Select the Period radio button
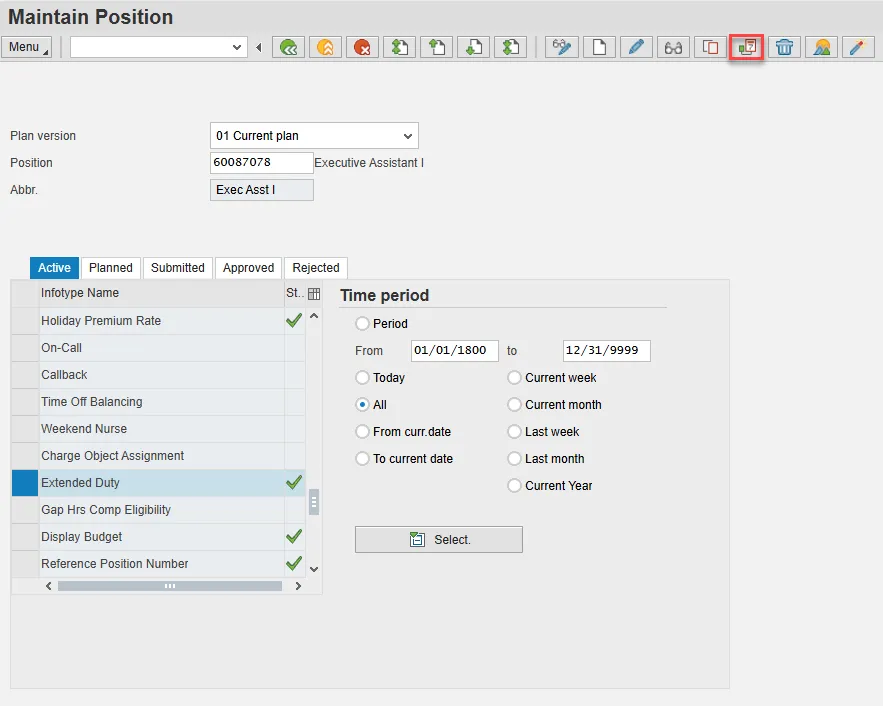The width and height of the screenshot is (883, 706). 362,324
